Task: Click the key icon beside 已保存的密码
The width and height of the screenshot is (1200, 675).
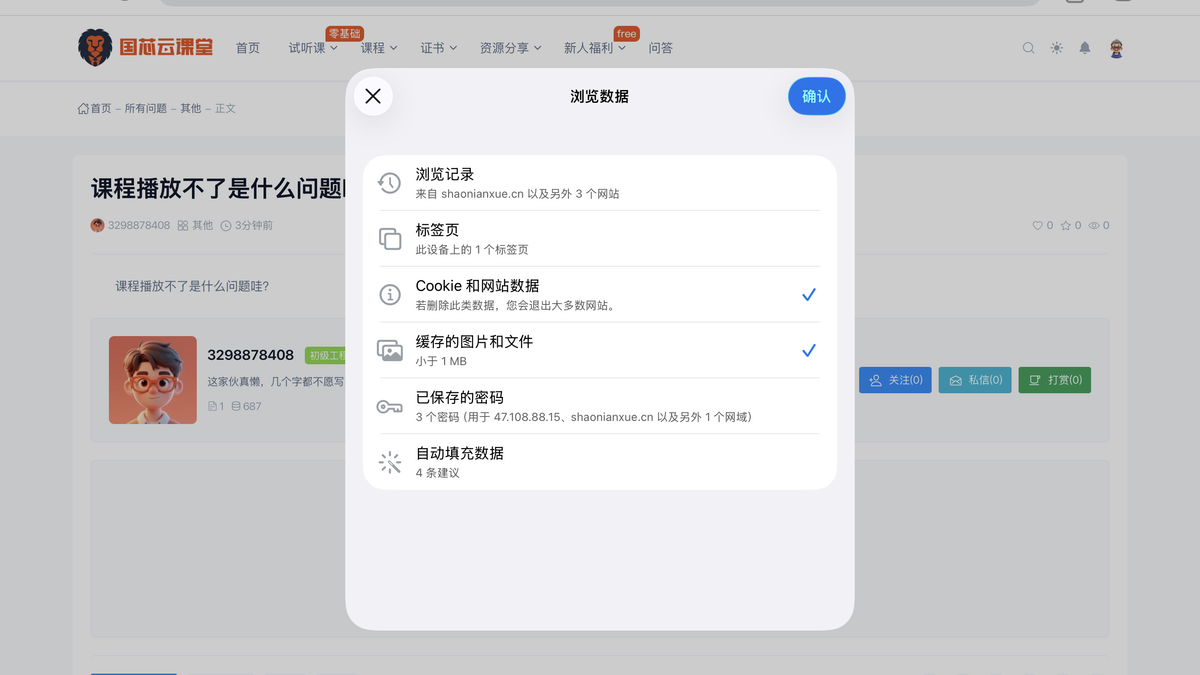Action: coord(390,406)
